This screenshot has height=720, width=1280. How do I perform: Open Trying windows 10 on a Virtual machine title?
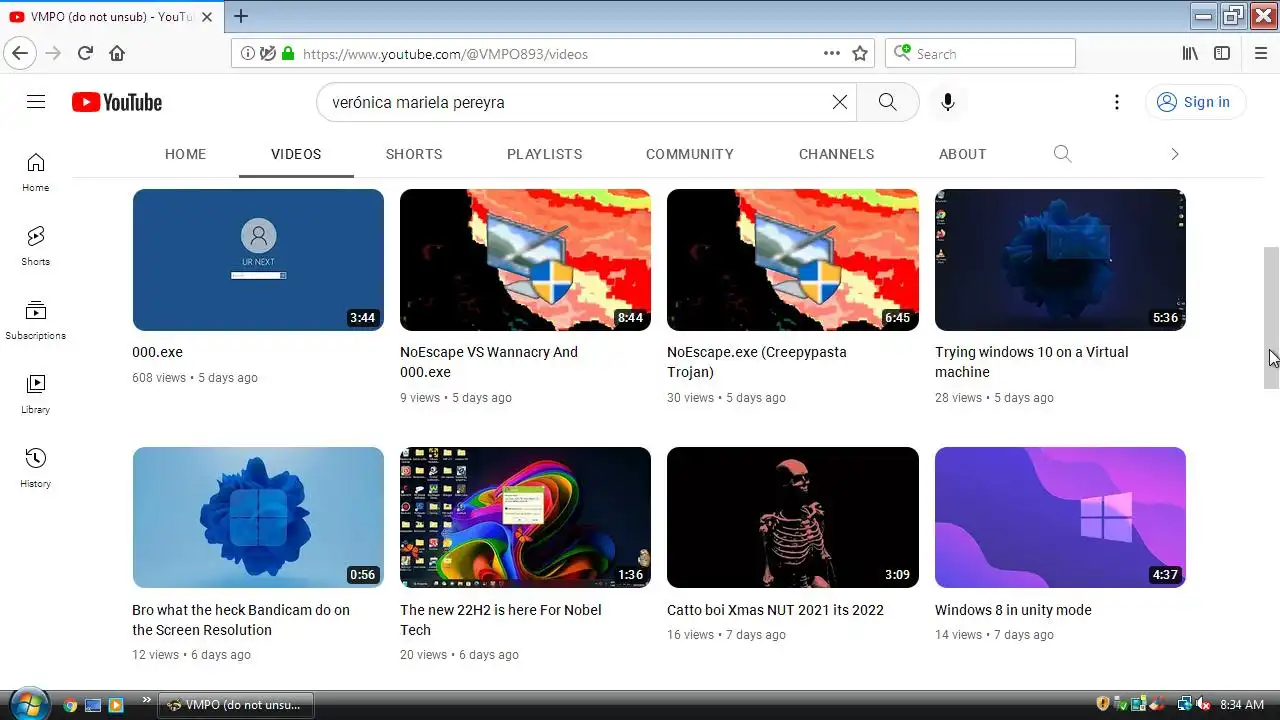1031,362
